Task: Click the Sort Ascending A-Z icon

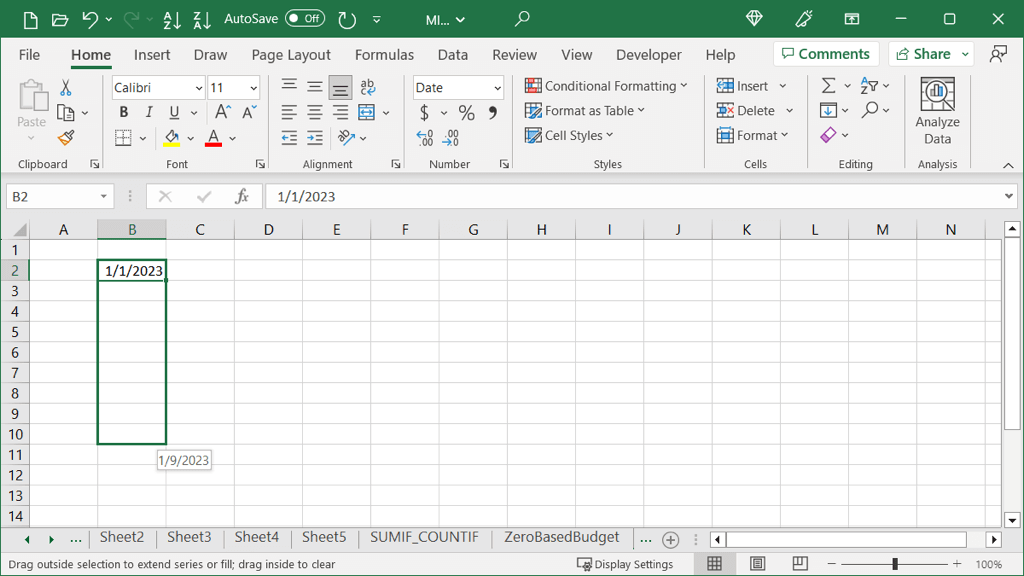Action: tap(171, 19)
